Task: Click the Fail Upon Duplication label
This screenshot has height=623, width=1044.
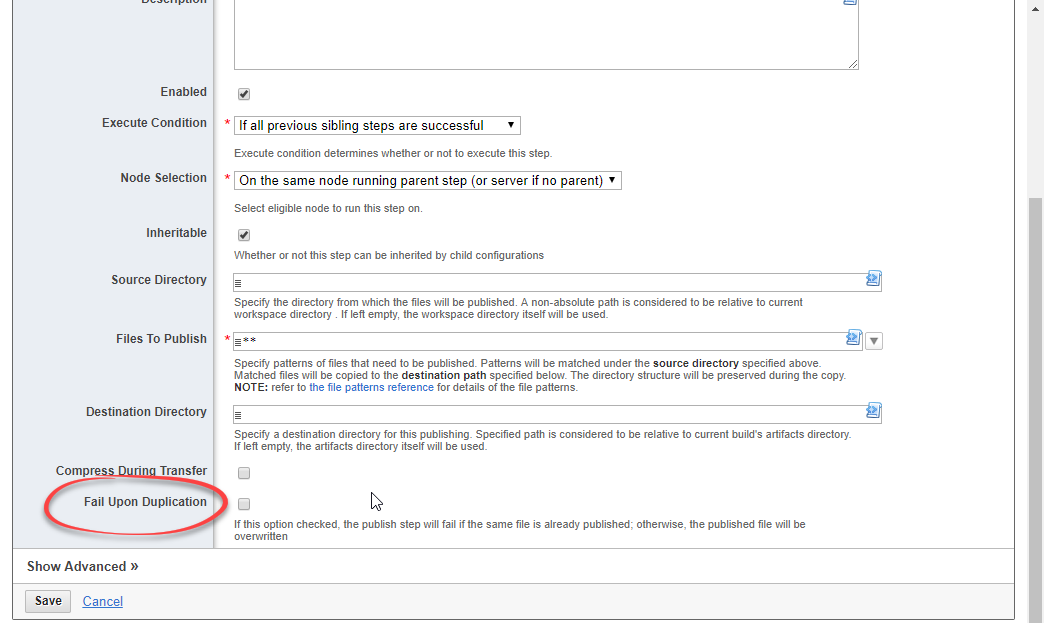Action: tap(145, 502)
